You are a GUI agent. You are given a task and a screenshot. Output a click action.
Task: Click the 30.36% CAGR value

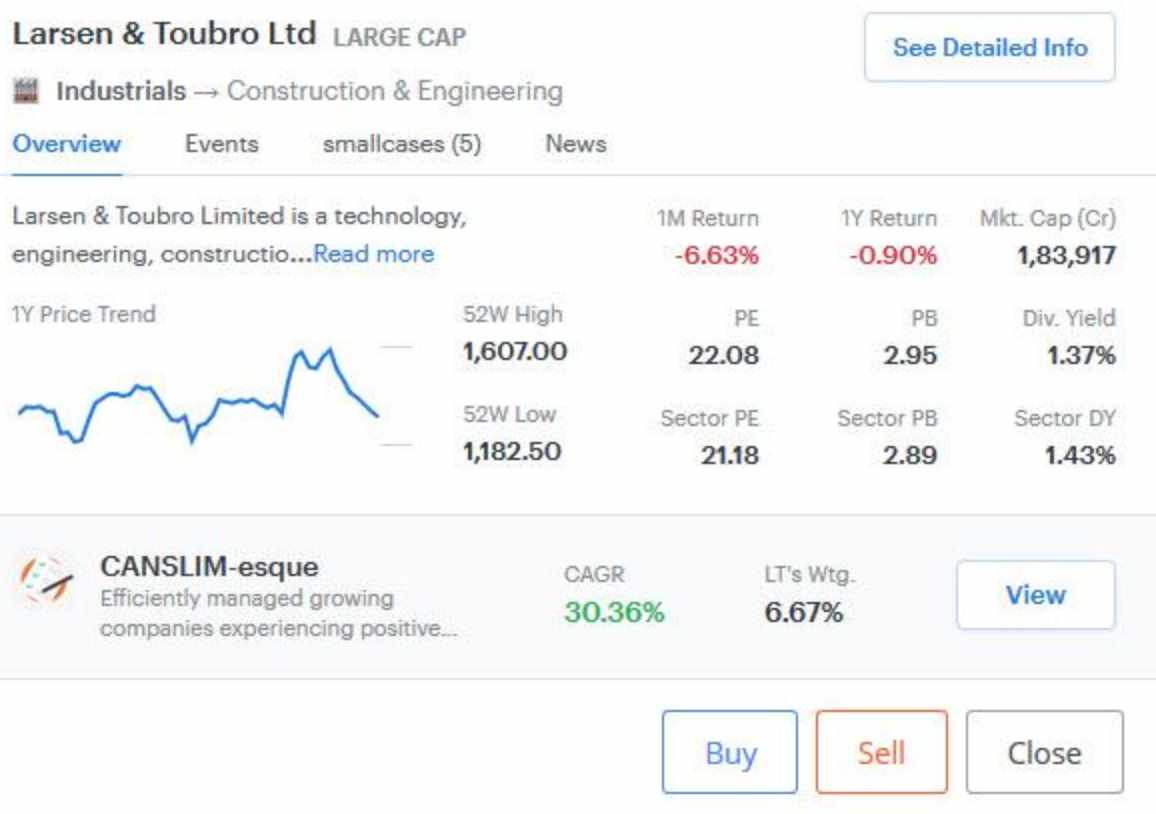[x=613, y=612]
